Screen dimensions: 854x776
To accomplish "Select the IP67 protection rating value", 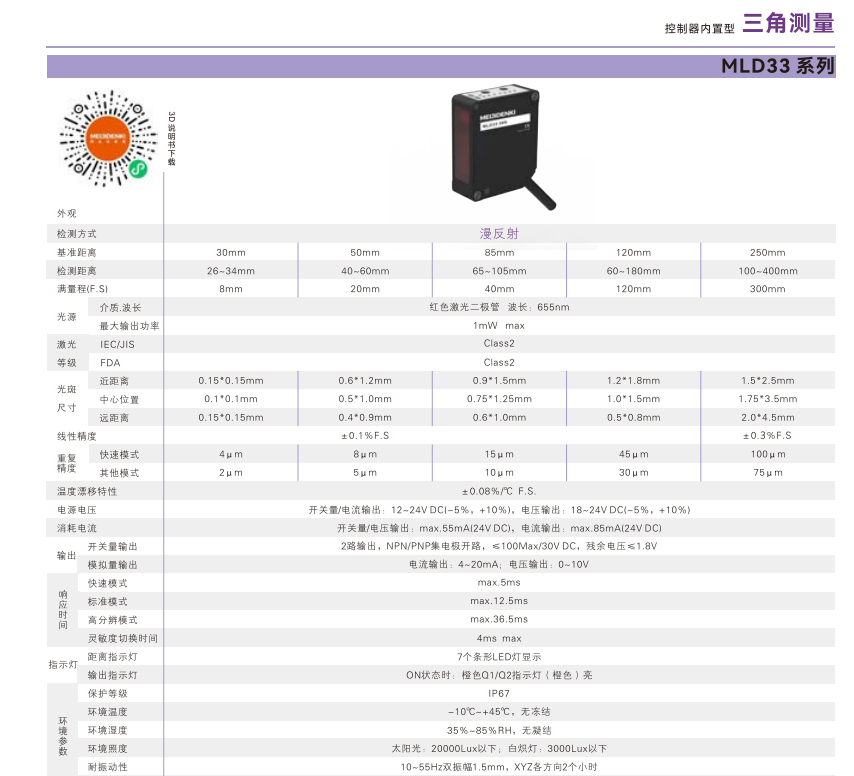I will pos(499,693).
